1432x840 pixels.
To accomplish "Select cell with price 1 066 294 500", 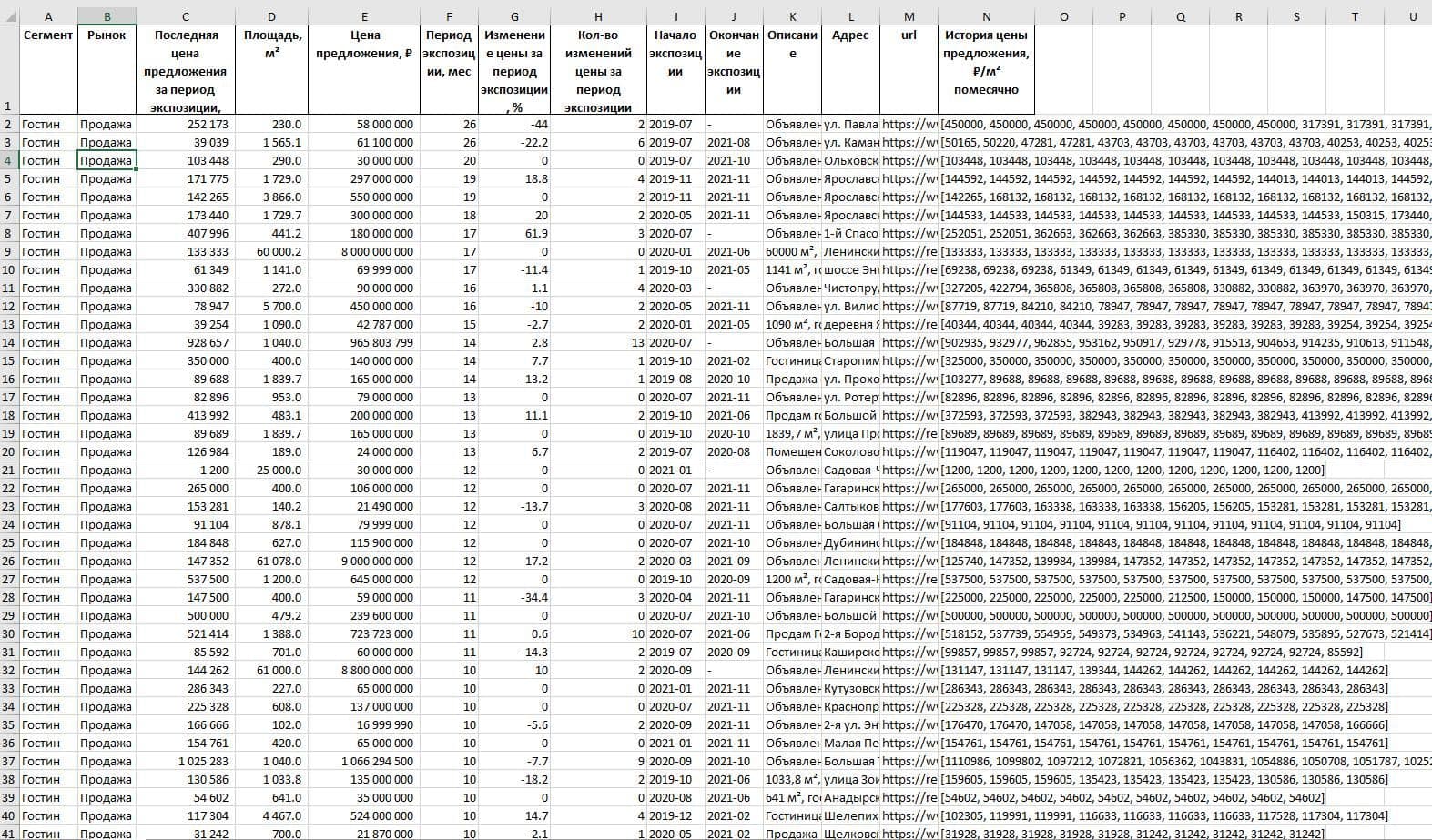I will [364, 761].
